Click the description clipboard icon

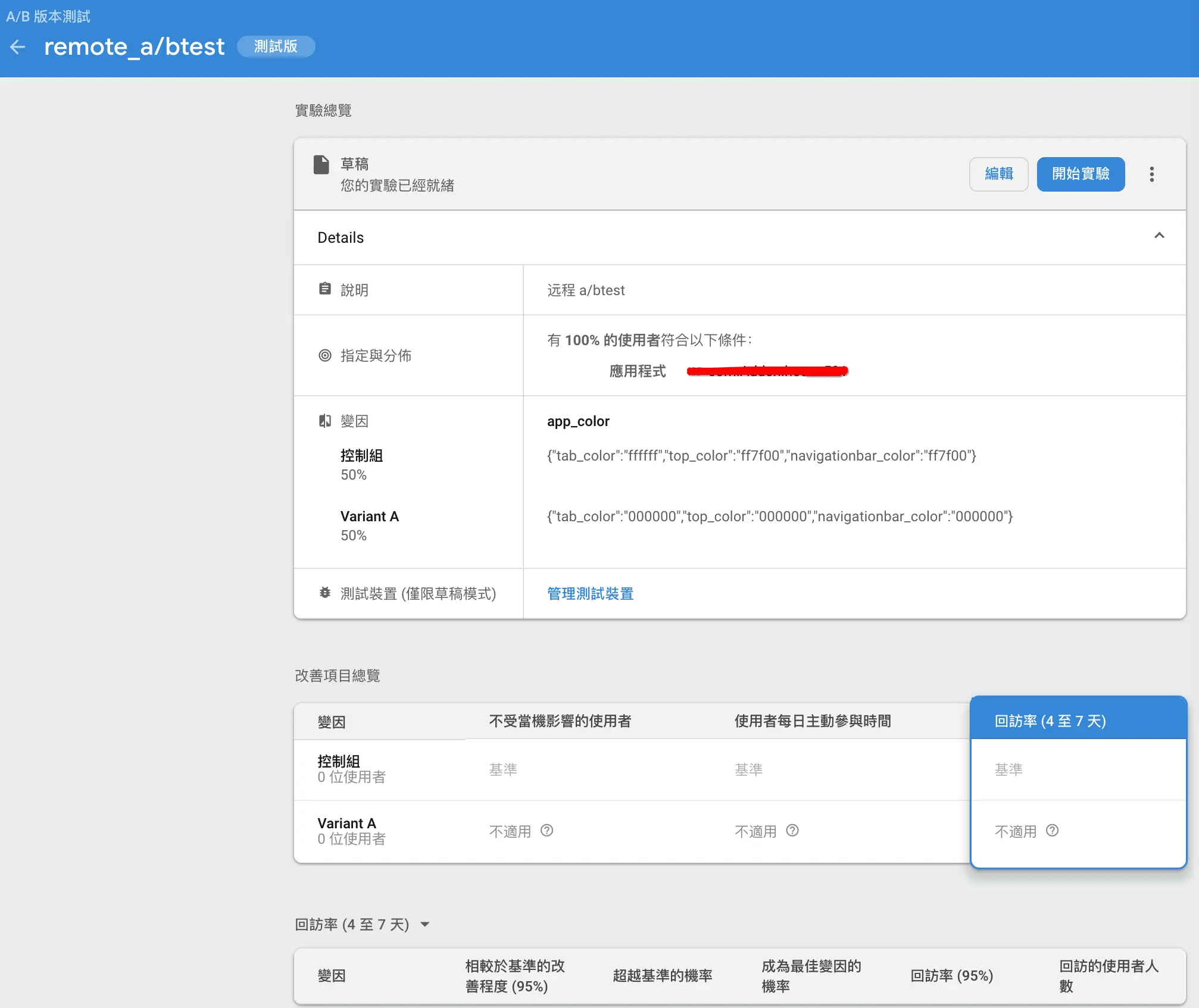(324, 289)
